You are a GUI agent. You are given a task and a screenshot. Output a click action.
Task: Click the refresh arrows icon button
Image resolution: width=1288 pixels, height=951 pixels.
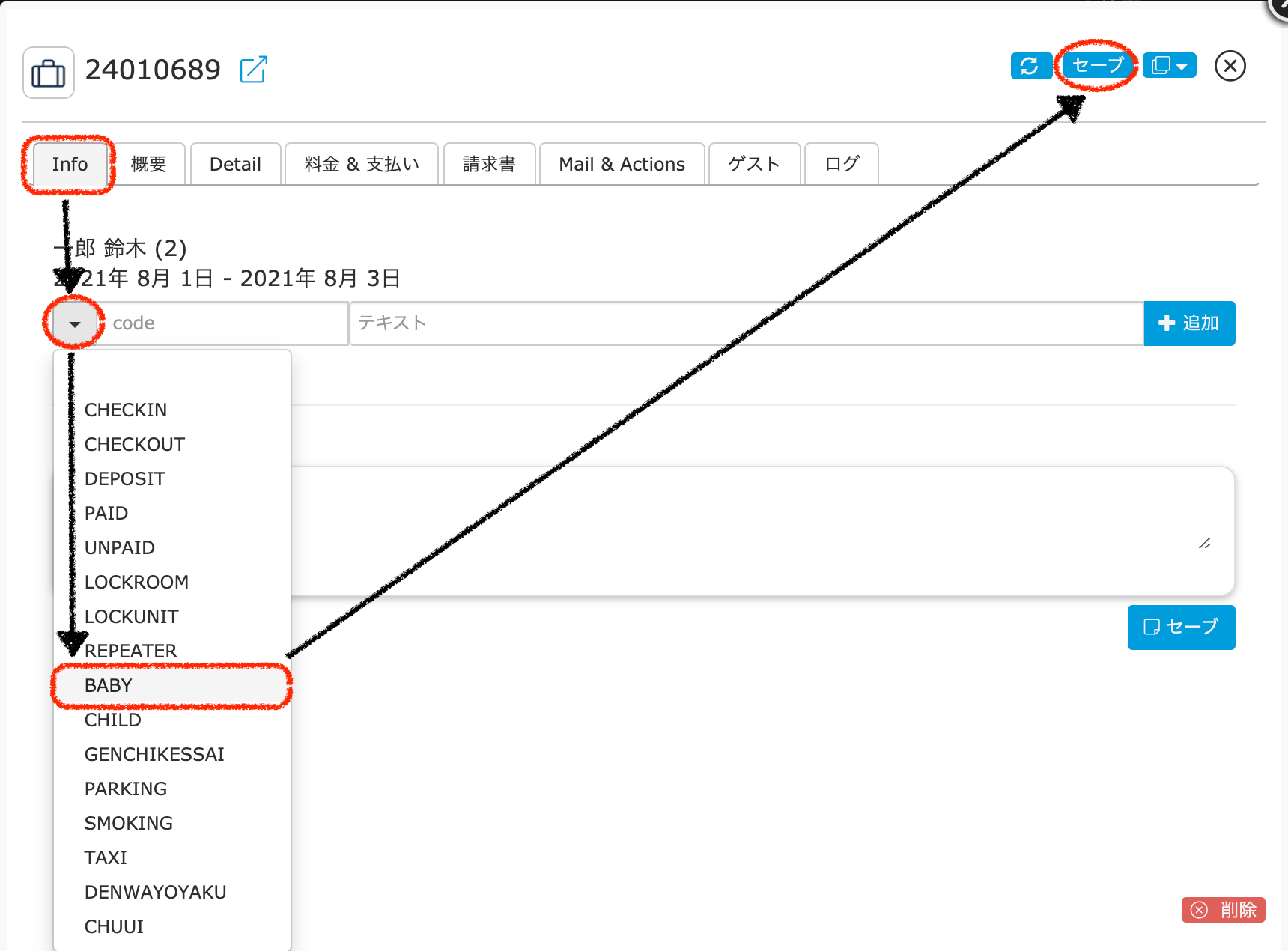pyautogui.click(x=1030, y=66)
